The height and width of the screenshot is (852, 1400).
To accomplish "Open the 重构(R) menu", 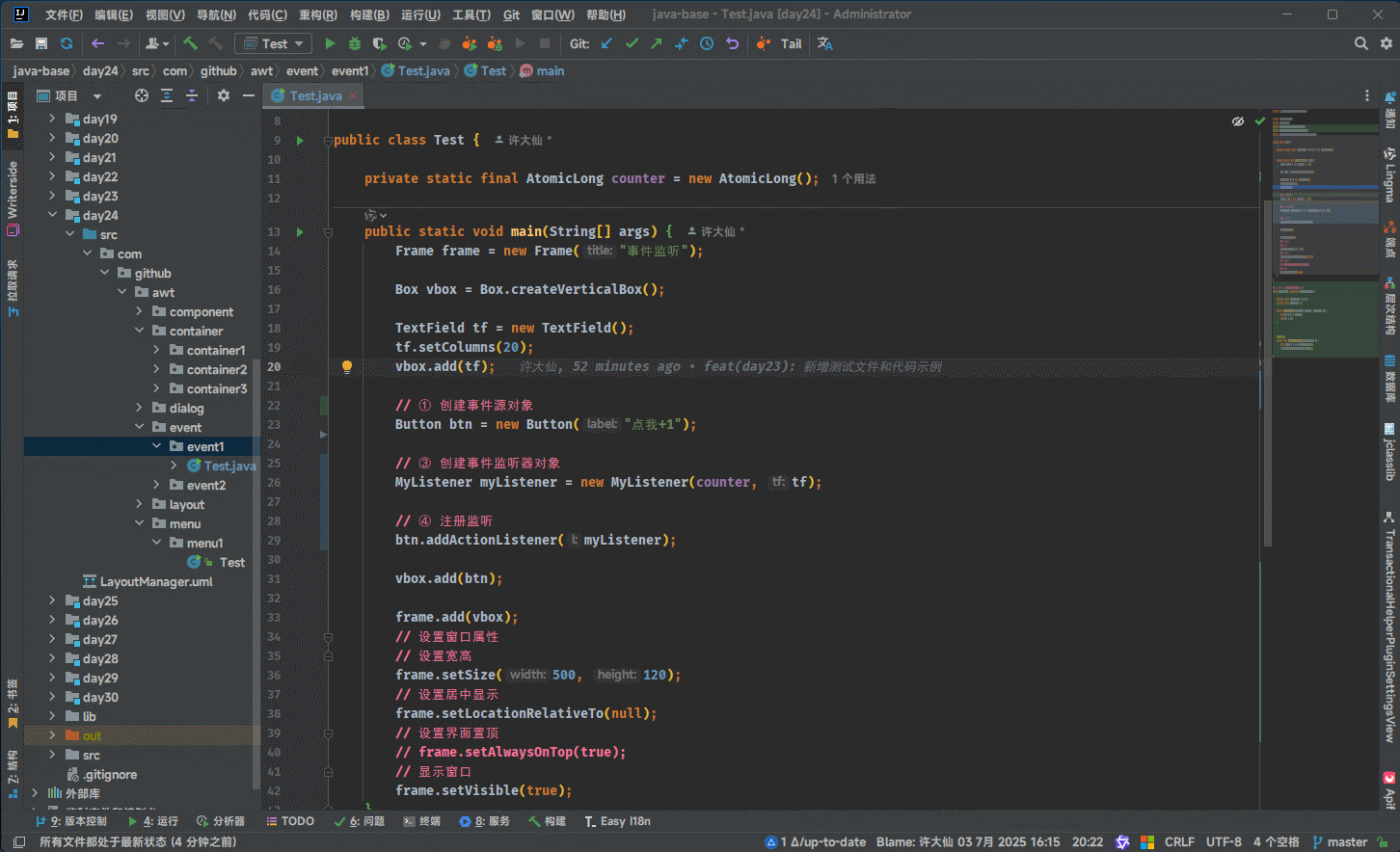I will pyautogui.click(x=317, y=14).
